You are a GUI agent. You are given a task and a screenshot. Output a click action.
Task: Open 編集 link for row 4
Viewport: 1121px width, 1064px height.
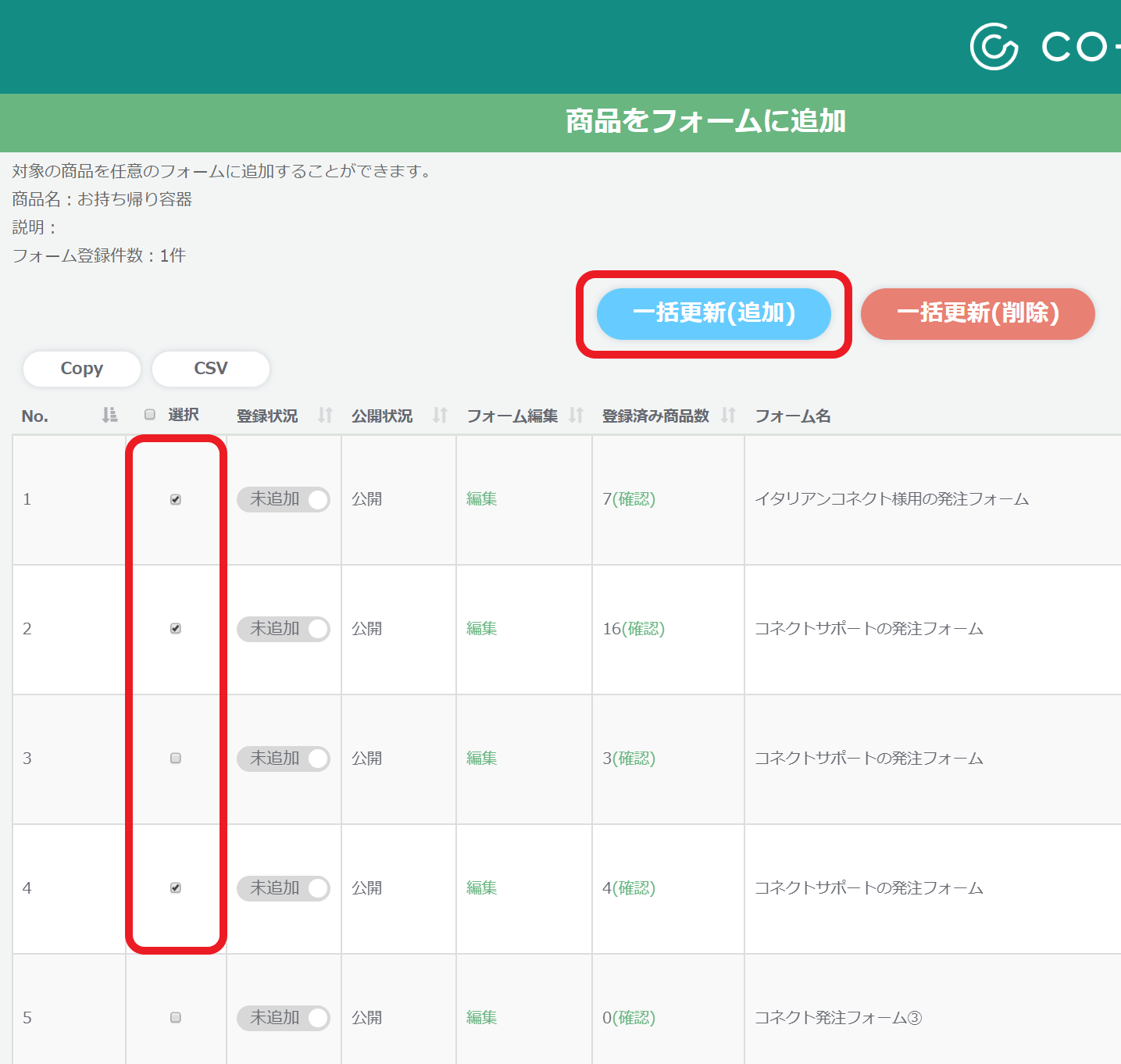tap(482, 888)
